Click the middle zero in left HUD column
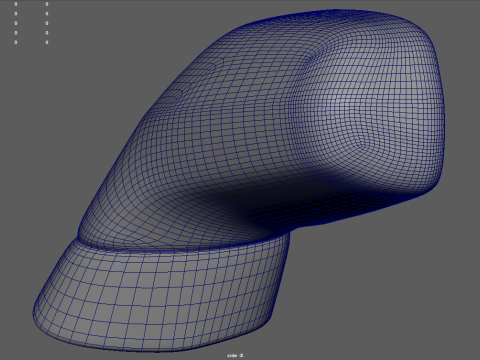Viewport: 480px width, 360px height. (x=16, y=23)
